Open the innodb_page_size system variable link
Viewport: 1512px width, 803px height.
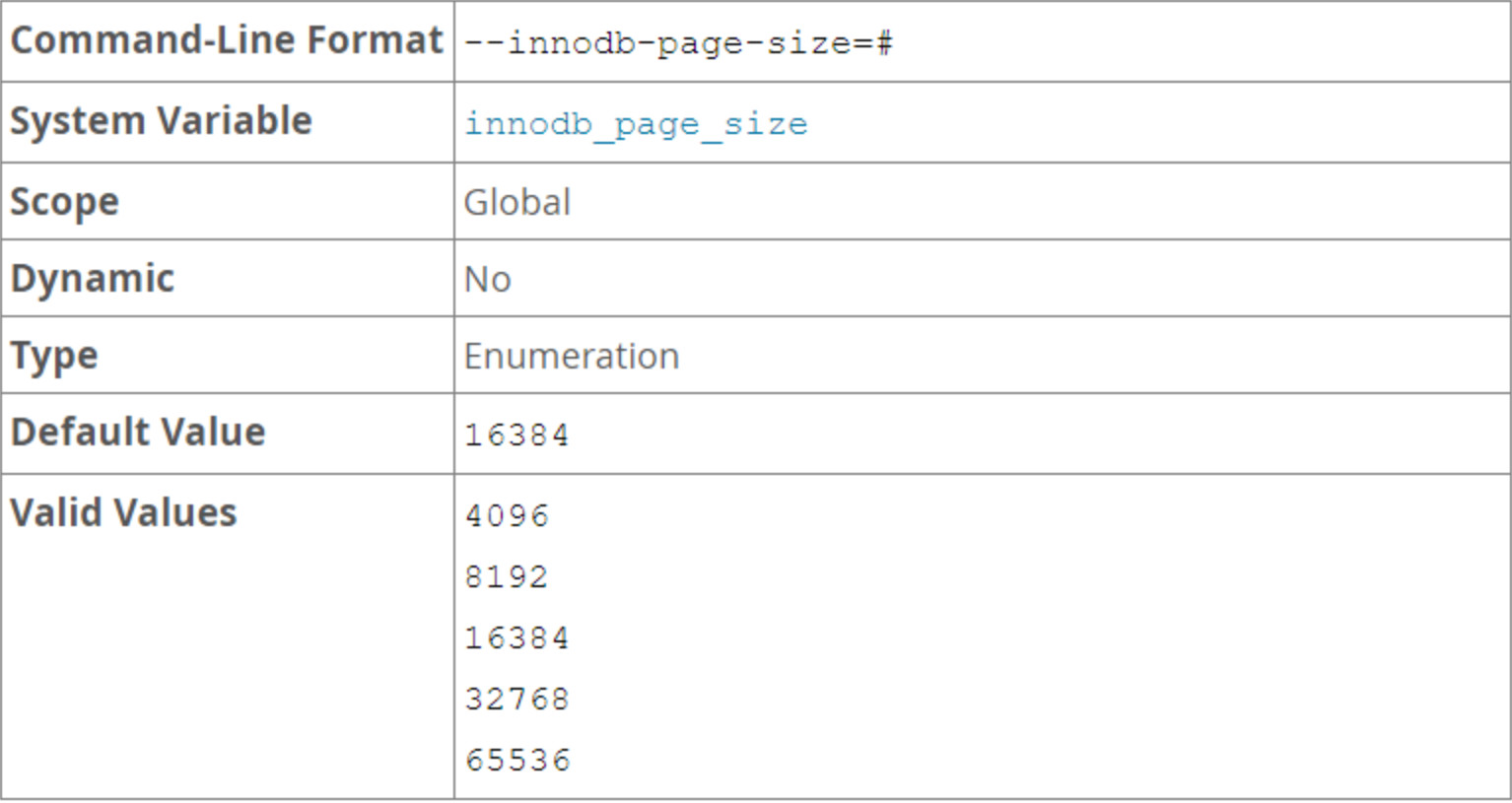pyautogui.click(x=636, y=124)
